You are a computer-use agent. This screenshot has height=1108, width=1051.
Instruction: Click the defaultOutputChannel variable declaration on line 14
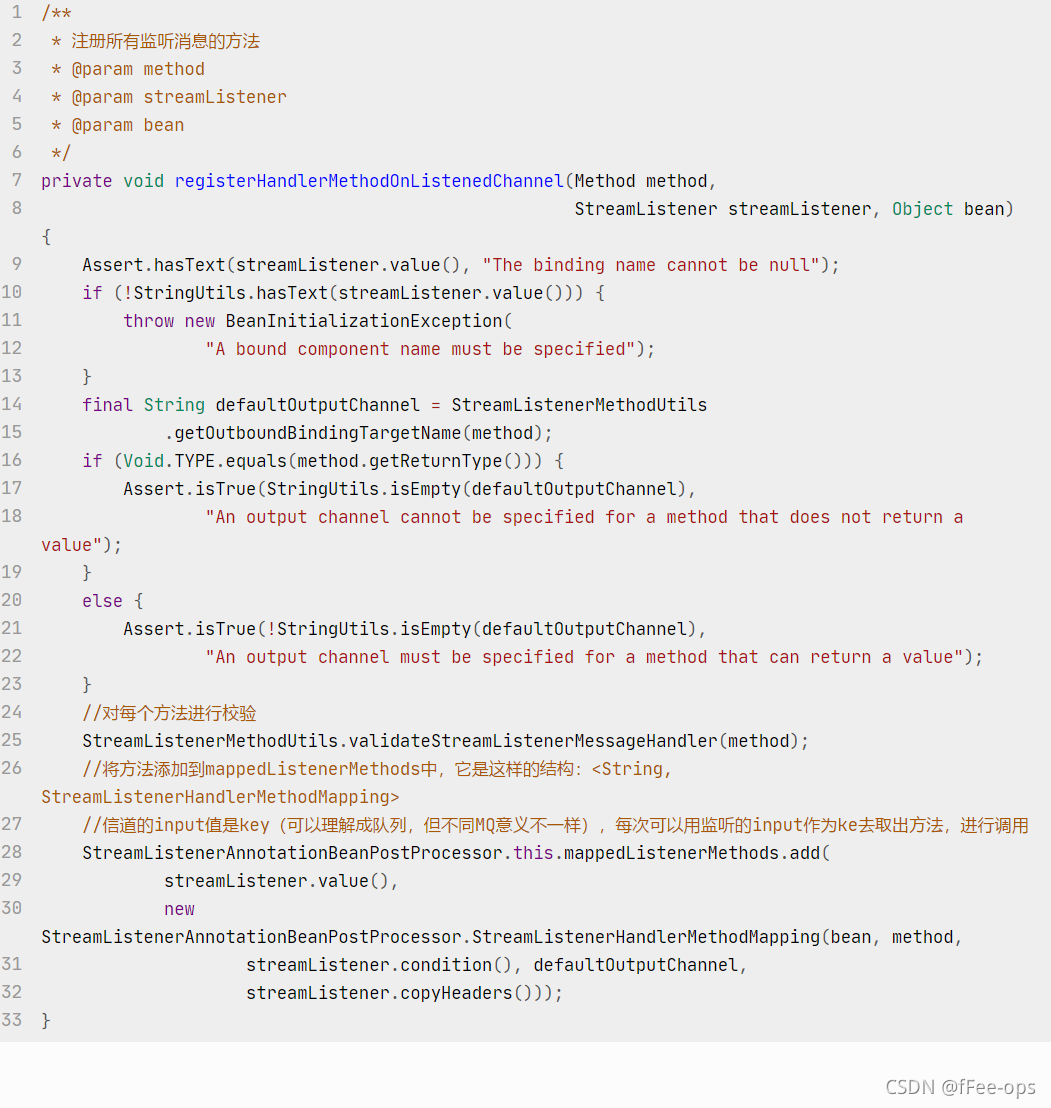317,406
